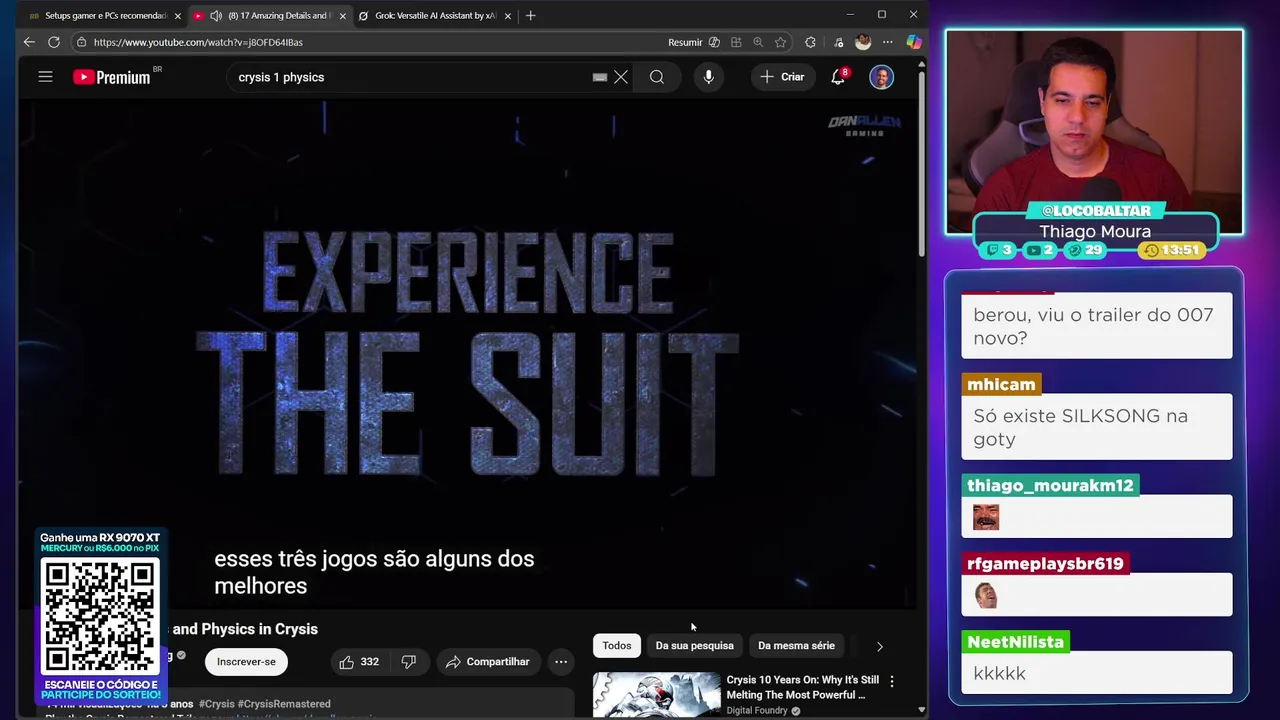1280x720 pixels.
Task: Open Edge settings and more menu
Action: click(887, 42)
